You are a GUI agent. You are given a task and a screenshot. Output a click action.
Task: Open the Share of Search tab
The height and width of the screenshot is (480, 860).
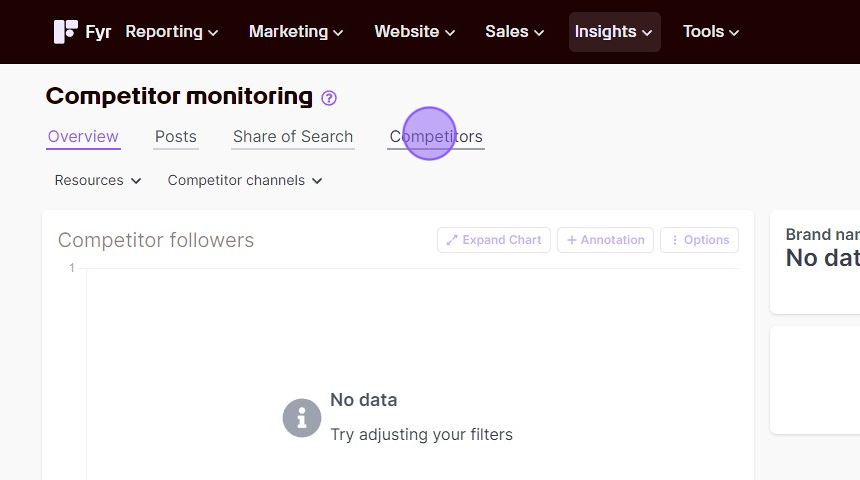(293, 137)
